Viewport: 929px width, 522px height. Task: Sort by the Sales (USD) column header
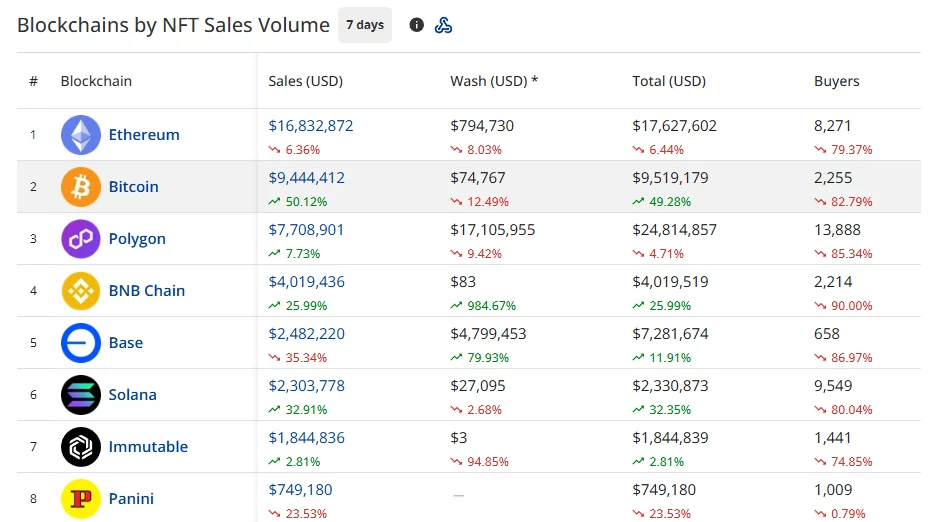[x=306, y=81]
